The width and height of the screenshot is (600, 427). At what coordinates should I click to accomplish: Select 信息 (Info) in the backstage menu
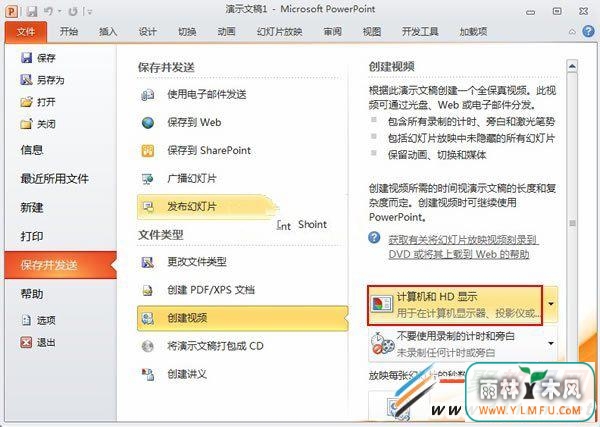pos(32,150)
